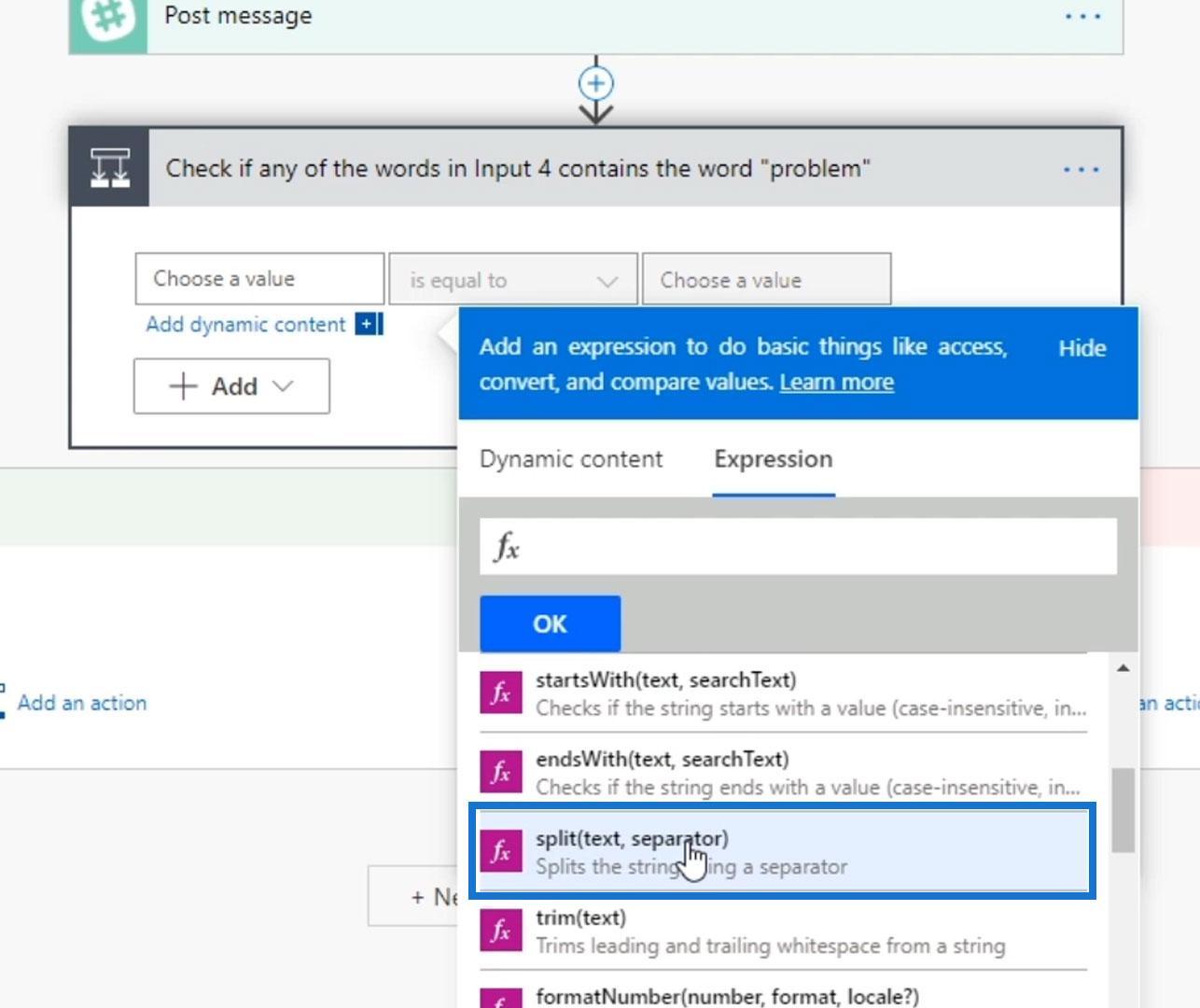The height and width of the screenshot is (1008, 1200).
Task: Select endsWith(text, searchText) function
Action: click(783, 773)
